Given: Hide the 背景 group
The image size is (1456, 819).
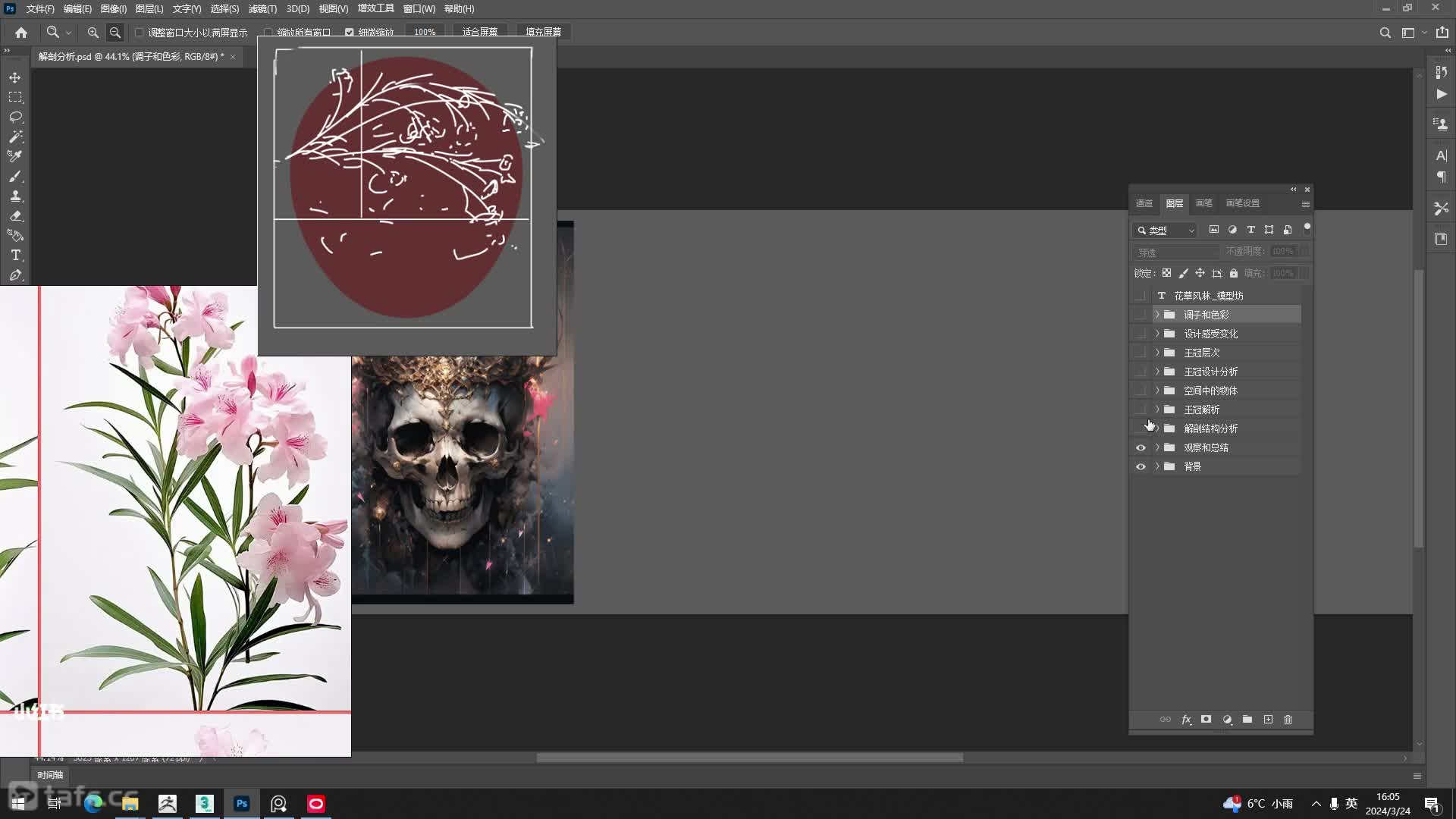Looking at the screenshot, I should point(1140,466).
